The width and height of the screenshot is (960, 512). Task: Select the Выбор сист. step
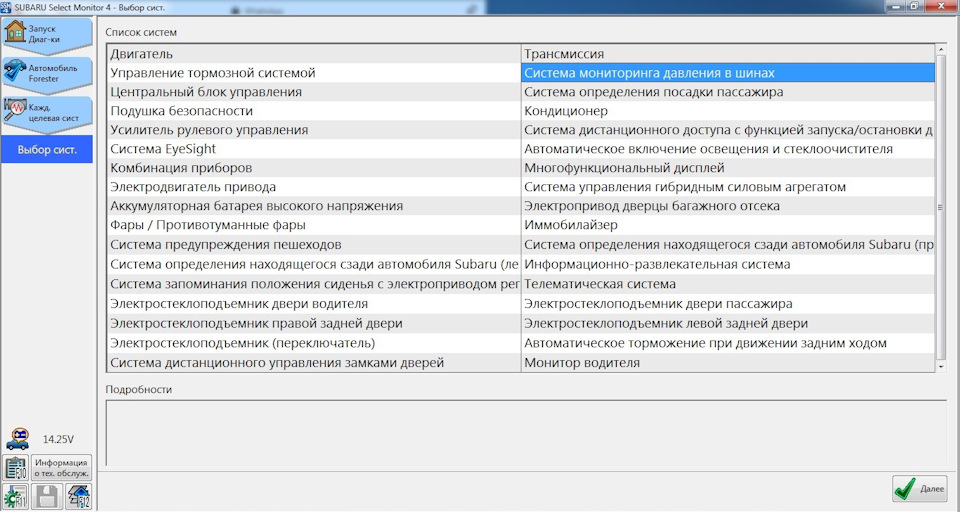point(47,149)
